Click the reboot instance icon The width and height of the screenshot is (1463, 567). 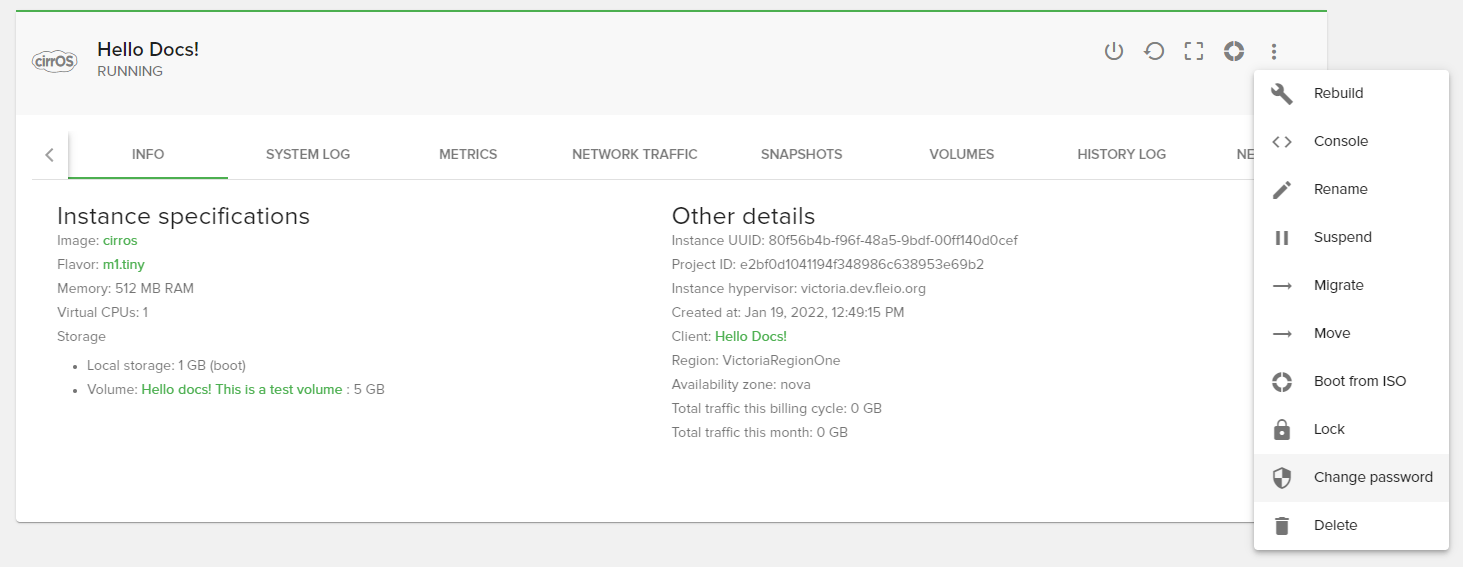pyautogui.click(x=1154, y=51)
